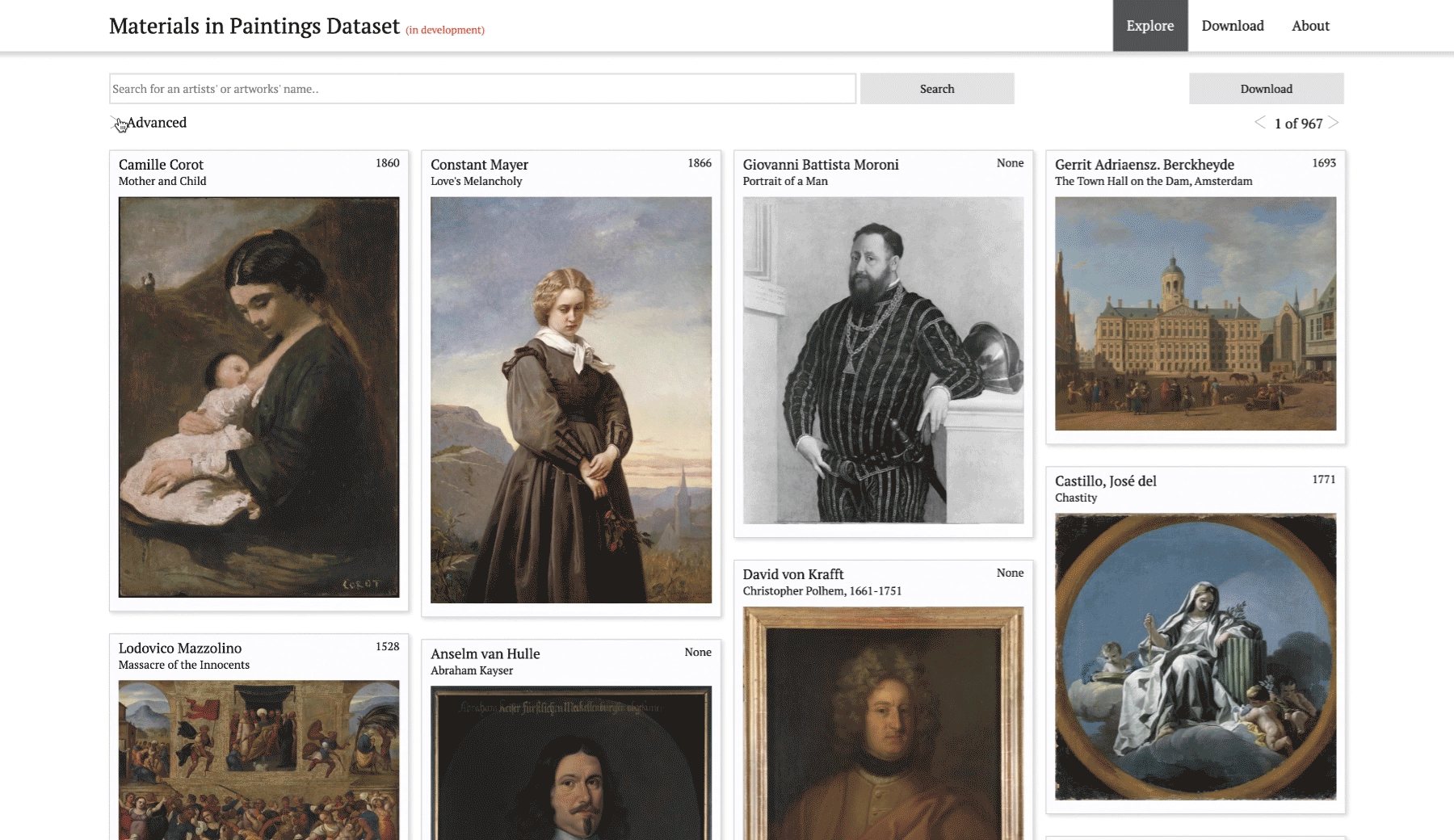Click the Gerrit Adriaensz. Berckheyde artist name
The image size is (1454, 840).
pos(1144,165)
